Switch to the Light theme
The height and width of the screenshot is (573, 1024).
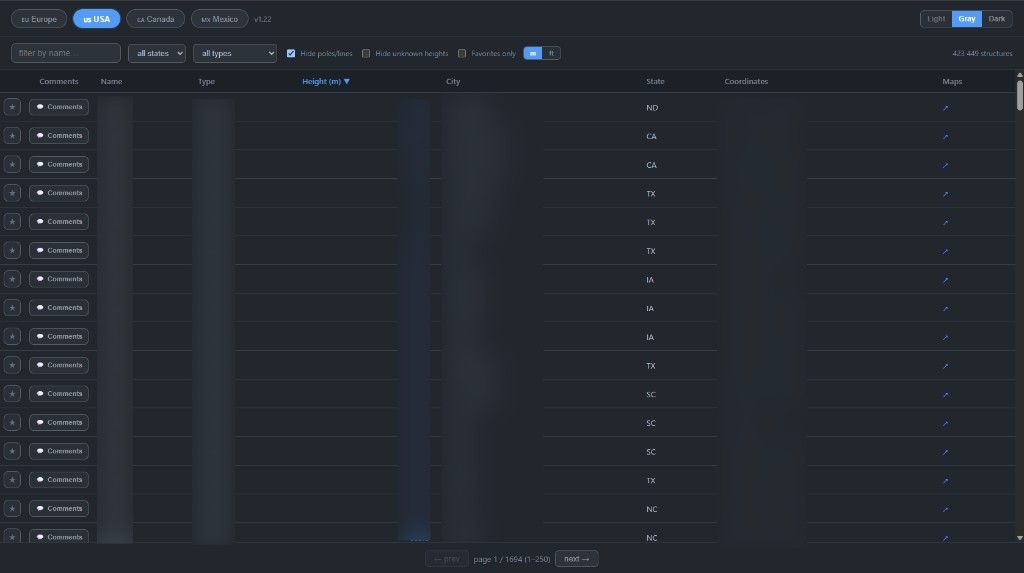[x=936, y=19]
